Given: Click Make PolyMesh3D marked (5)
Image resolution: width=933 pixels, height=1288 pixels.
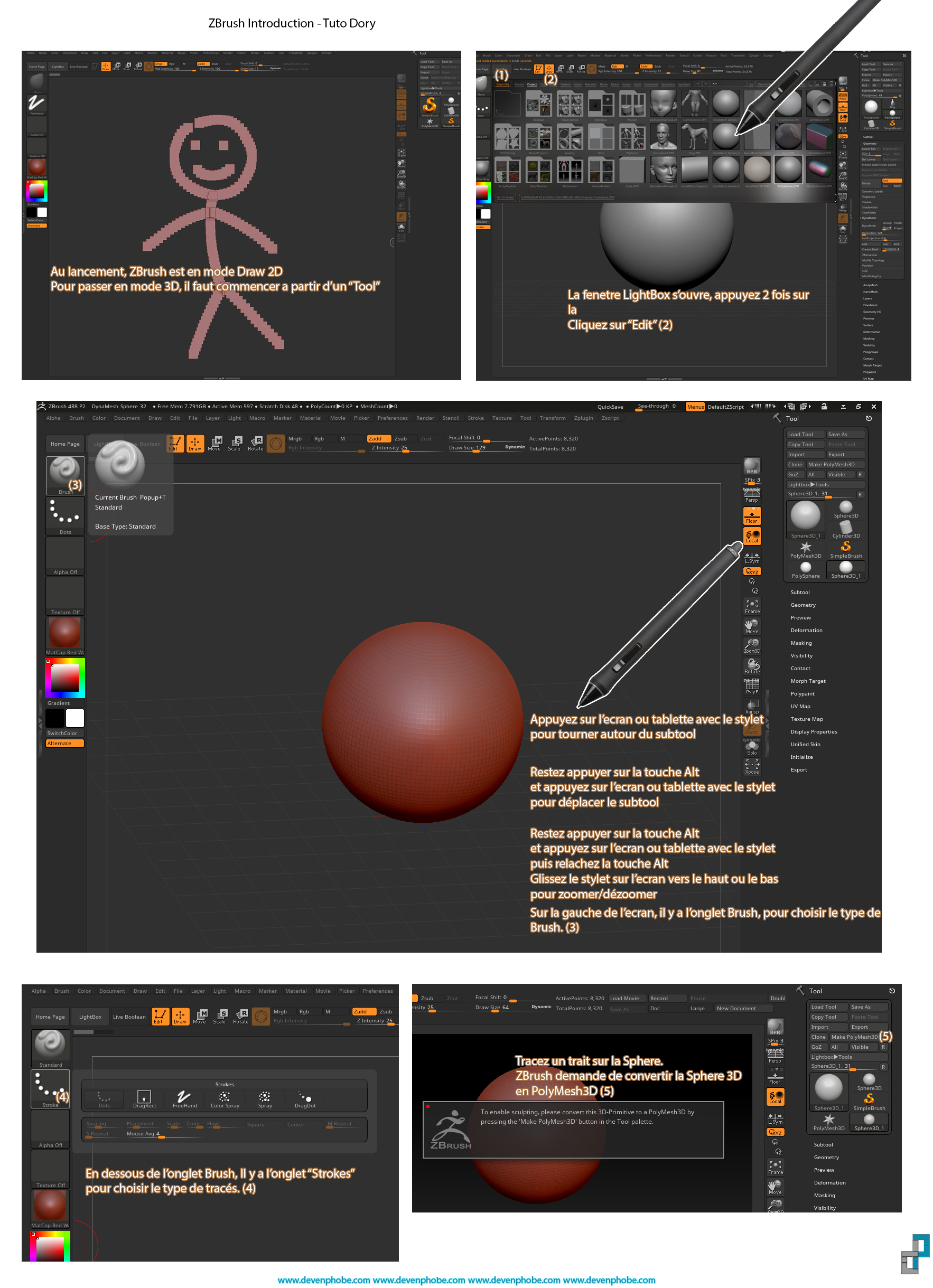Looking at the screenshot, I should coord(854,1037).
